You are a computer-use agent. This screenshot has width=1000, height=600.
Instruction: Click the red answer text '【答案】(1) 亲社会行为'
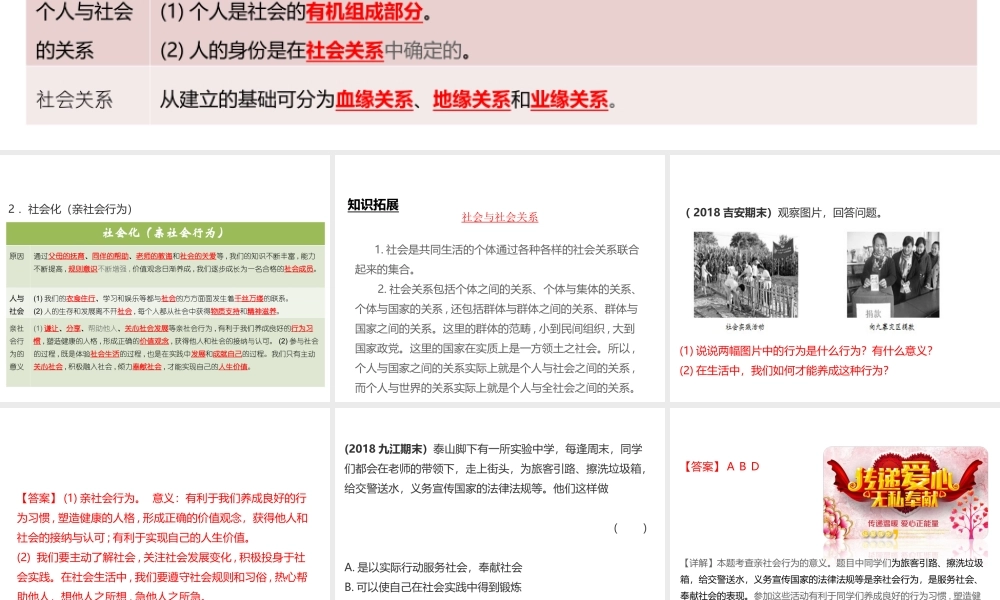pyautogui.click(x=162, y=518)
